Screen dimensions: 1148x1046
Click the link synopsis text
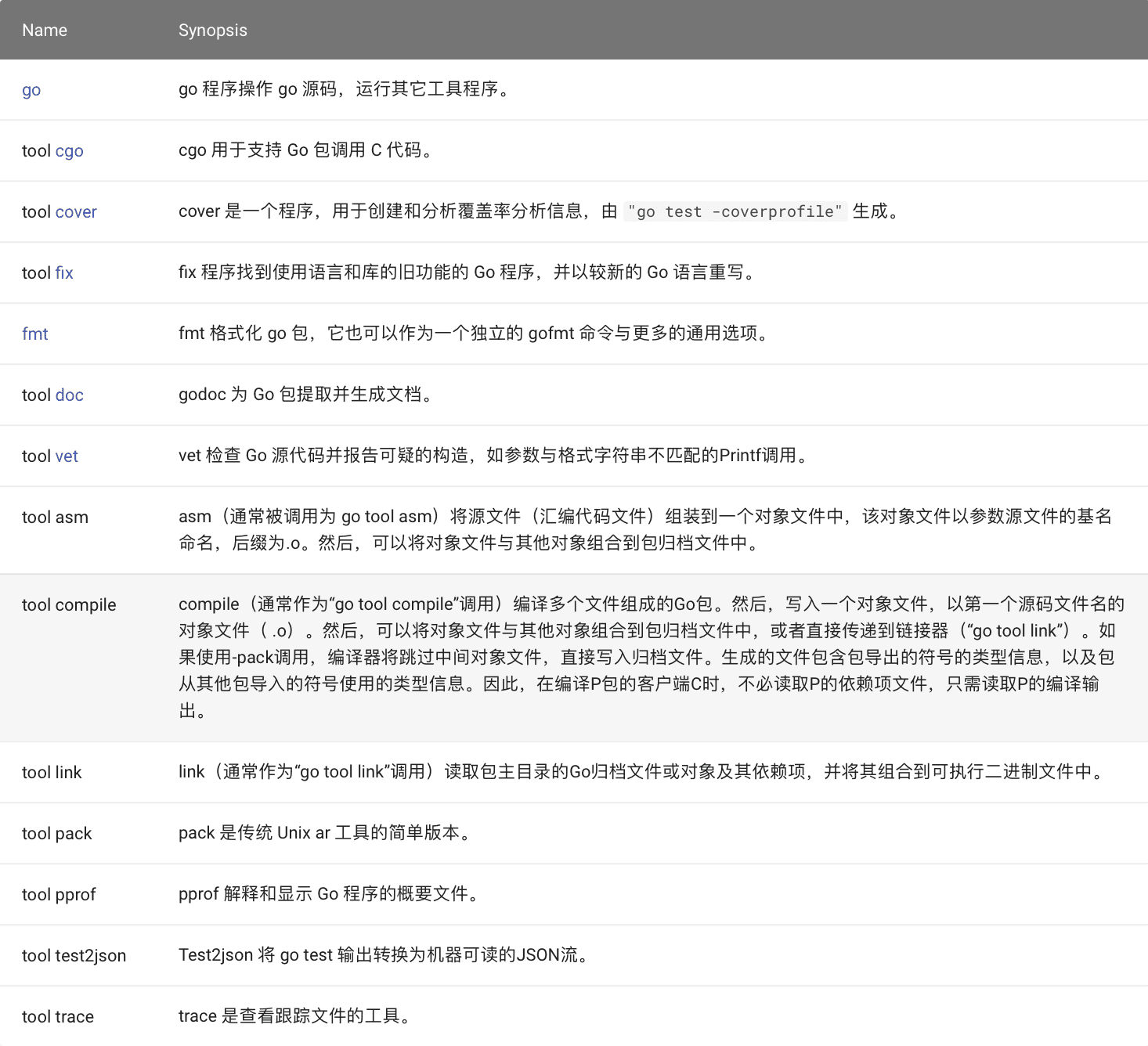click(643, 772)
